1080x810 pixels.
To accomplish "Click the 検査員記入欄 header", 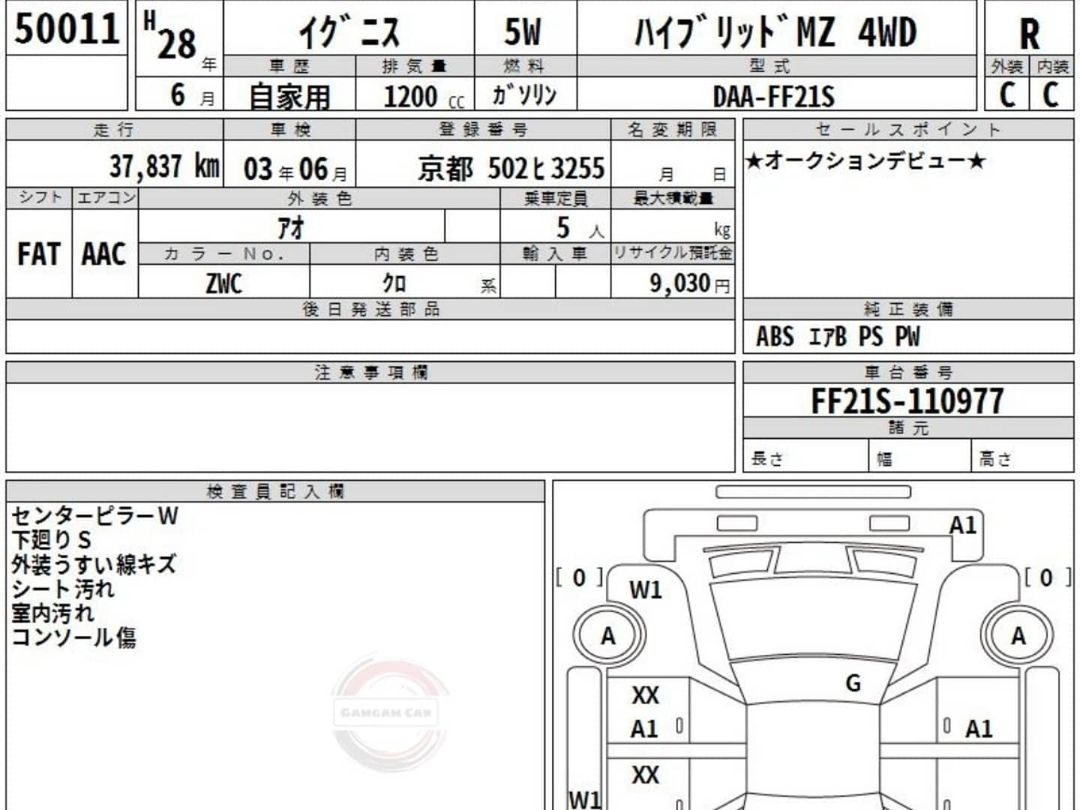I will (x=276, y=491).
